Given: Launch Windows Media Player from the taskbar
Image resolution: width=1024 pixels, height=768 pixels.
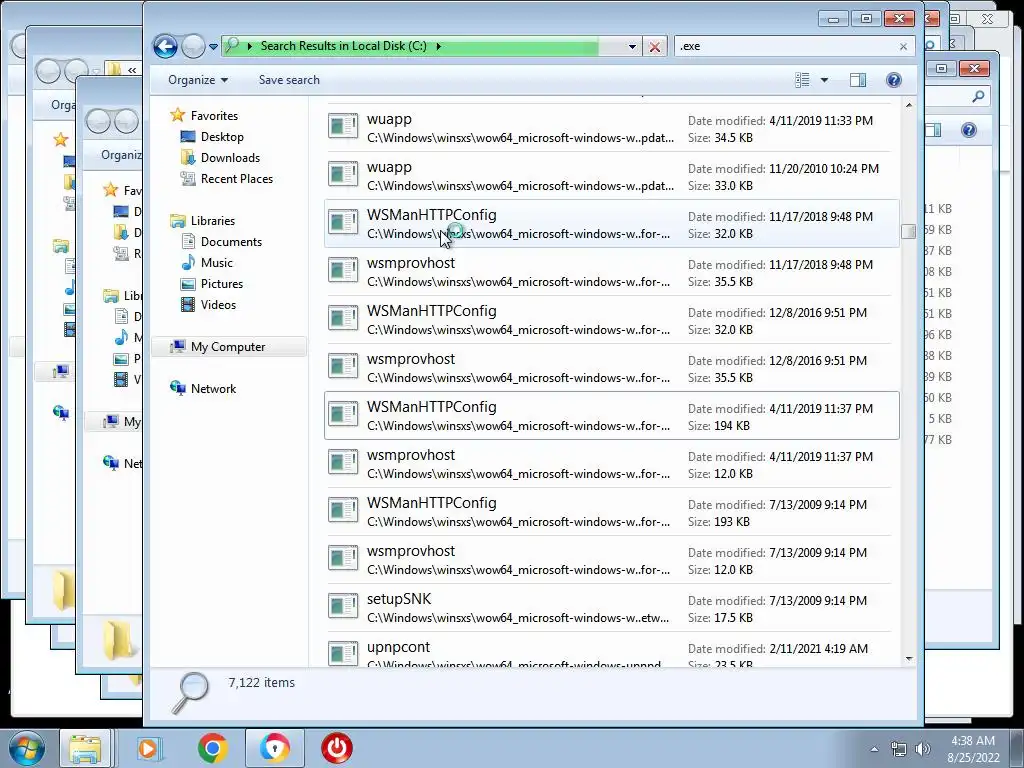Looking at the screenshot, I should coord(149,748).
